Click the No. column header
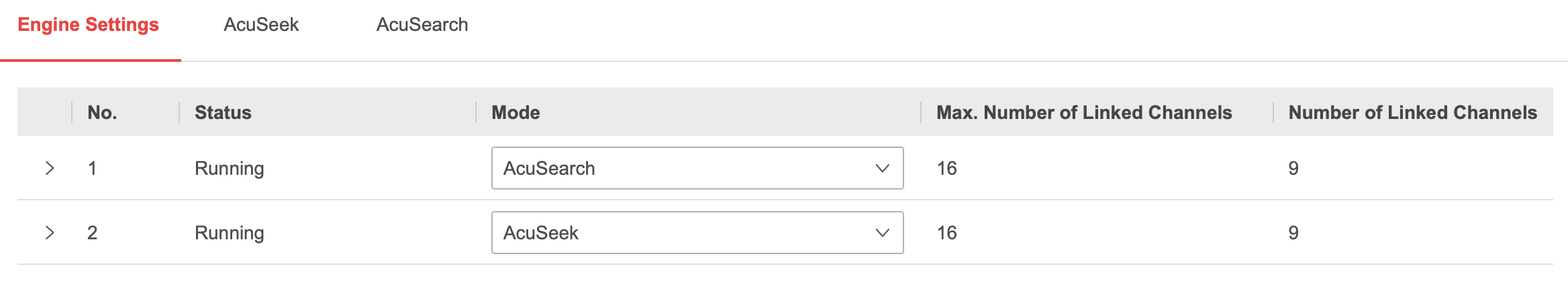Image resolution: width=1568 pixels, height=285 pixels. click(102, 112)
